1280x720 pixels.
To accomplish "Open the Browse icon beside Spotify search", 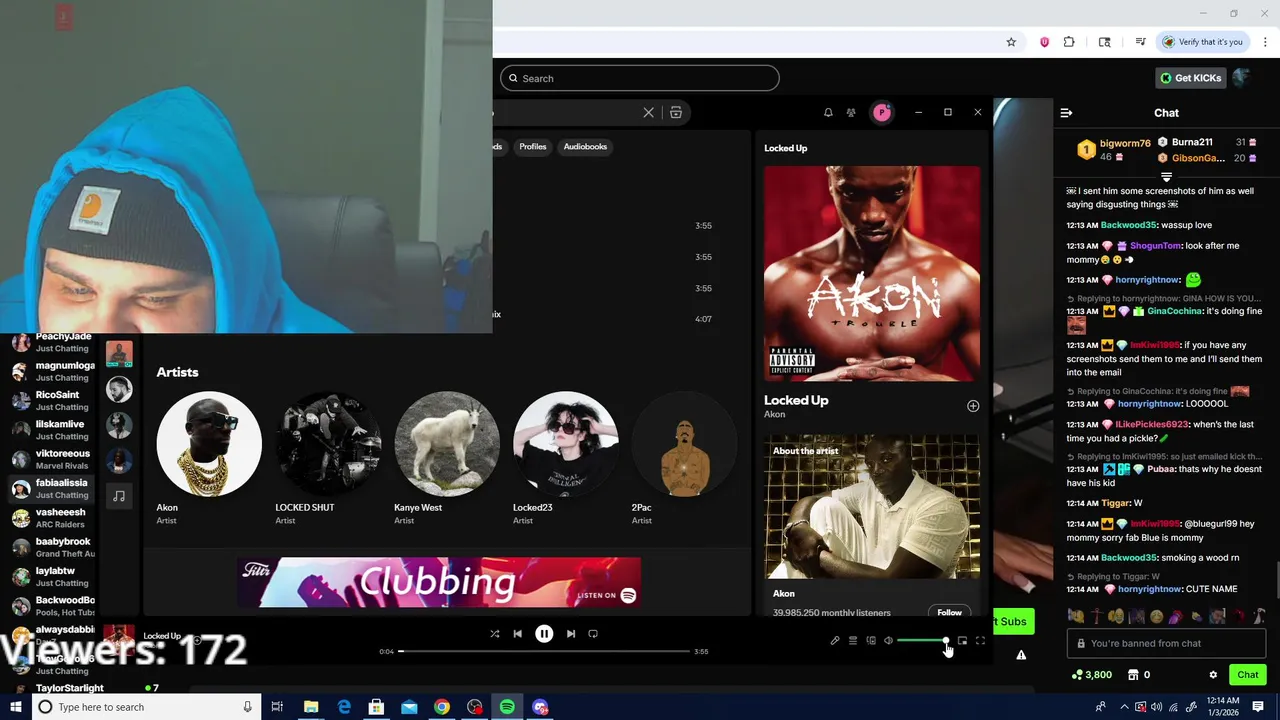I will coord(676,113).
